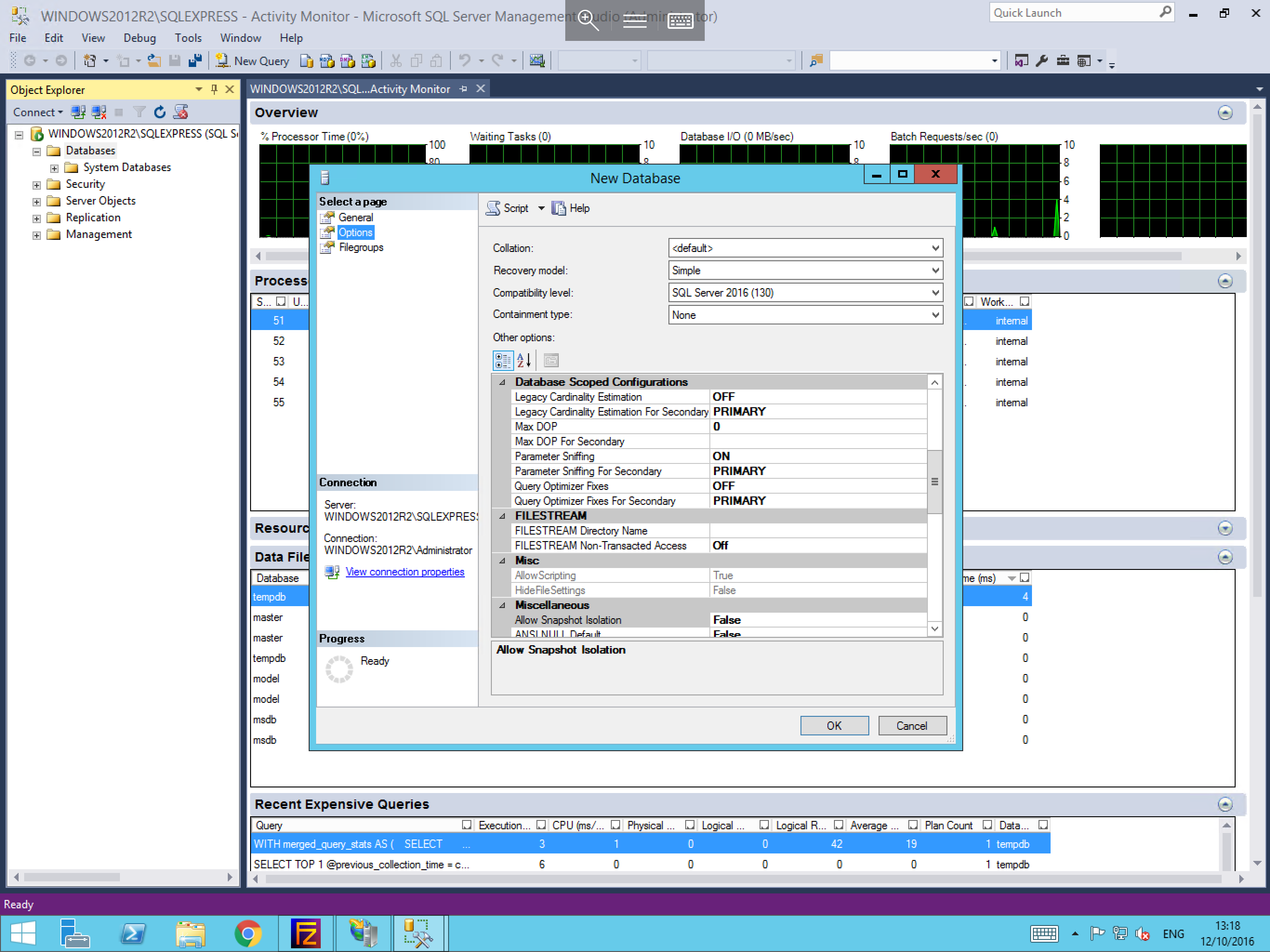Open the View menu

tap(93, 38)
